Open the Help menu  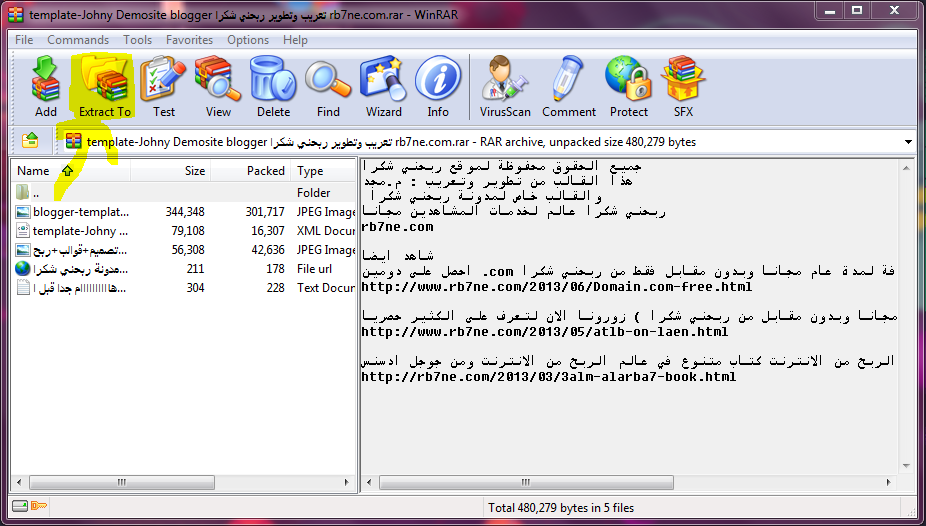click(295, 40)
